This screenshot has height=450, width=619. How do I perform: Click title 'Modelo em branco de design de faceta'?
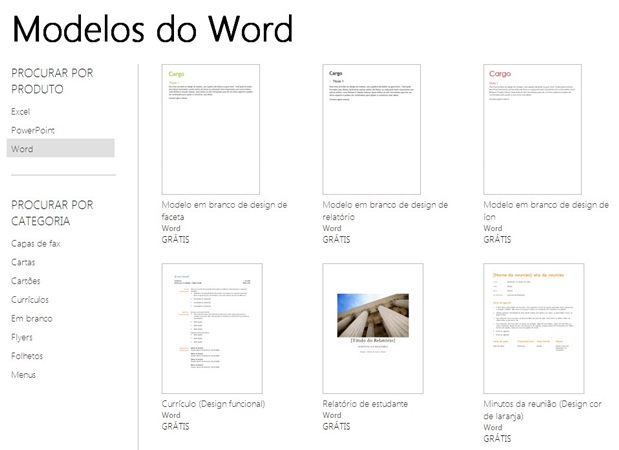[x=224, y=211]
